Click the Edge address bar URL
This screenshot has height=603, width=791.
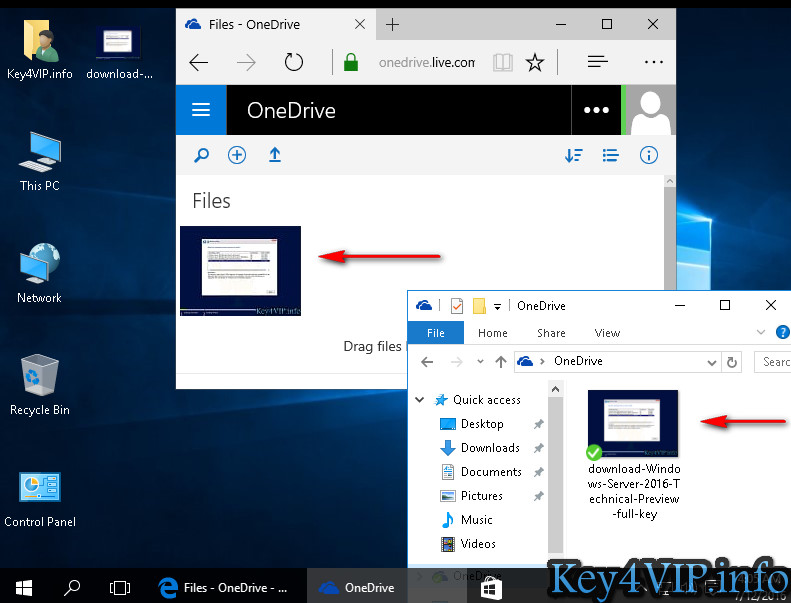[x=426, y=63]
